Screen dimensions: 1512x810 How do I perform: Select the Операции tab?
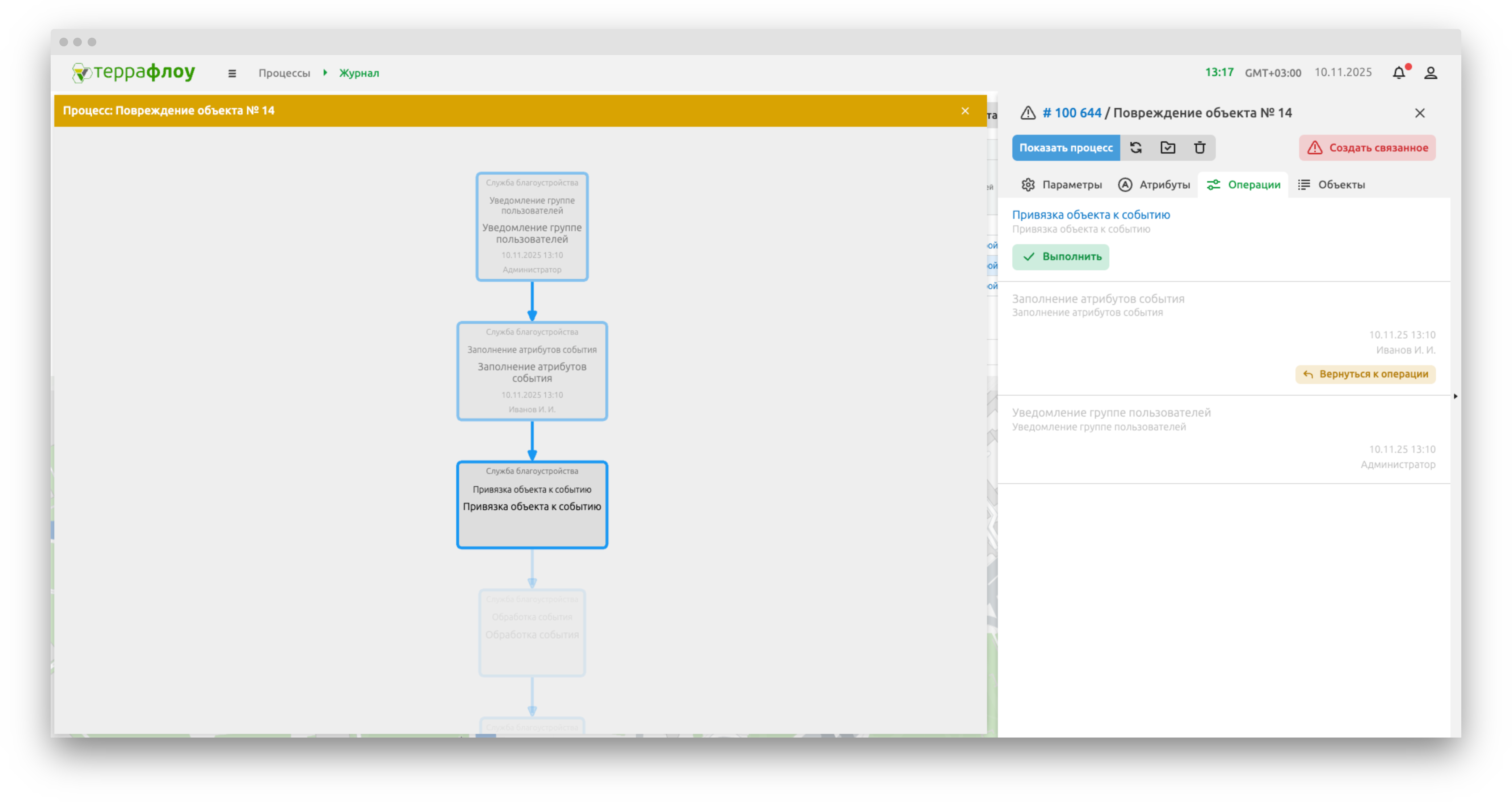(x=1243, y=184)
